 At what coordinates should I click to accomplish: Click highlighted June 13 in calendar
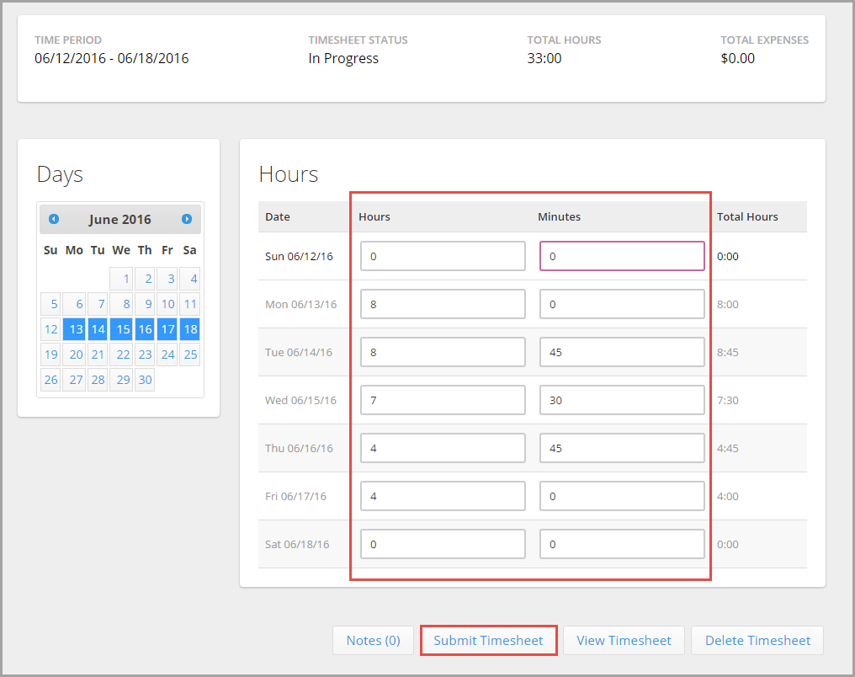coord(74,329)
